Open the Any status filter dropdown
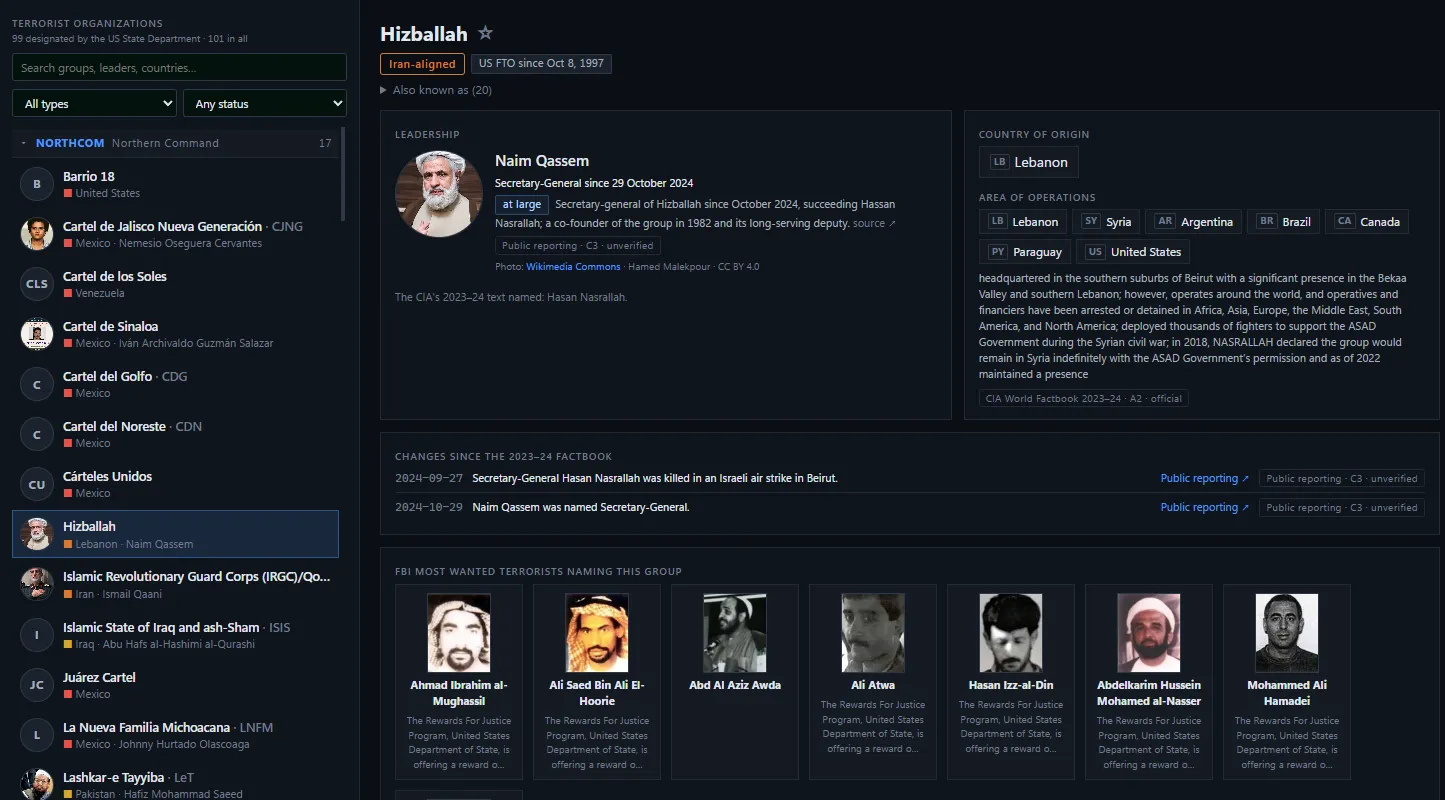Image resolution: width=1445 pixels, height=800 pixels. pos(265,103)
